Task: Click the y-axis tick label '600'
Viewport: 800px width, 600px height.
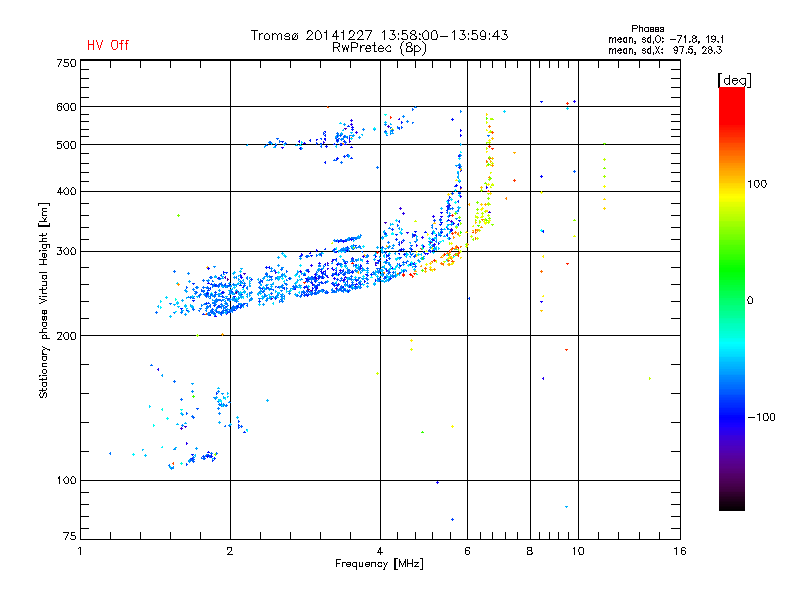Action: [66, 107]
